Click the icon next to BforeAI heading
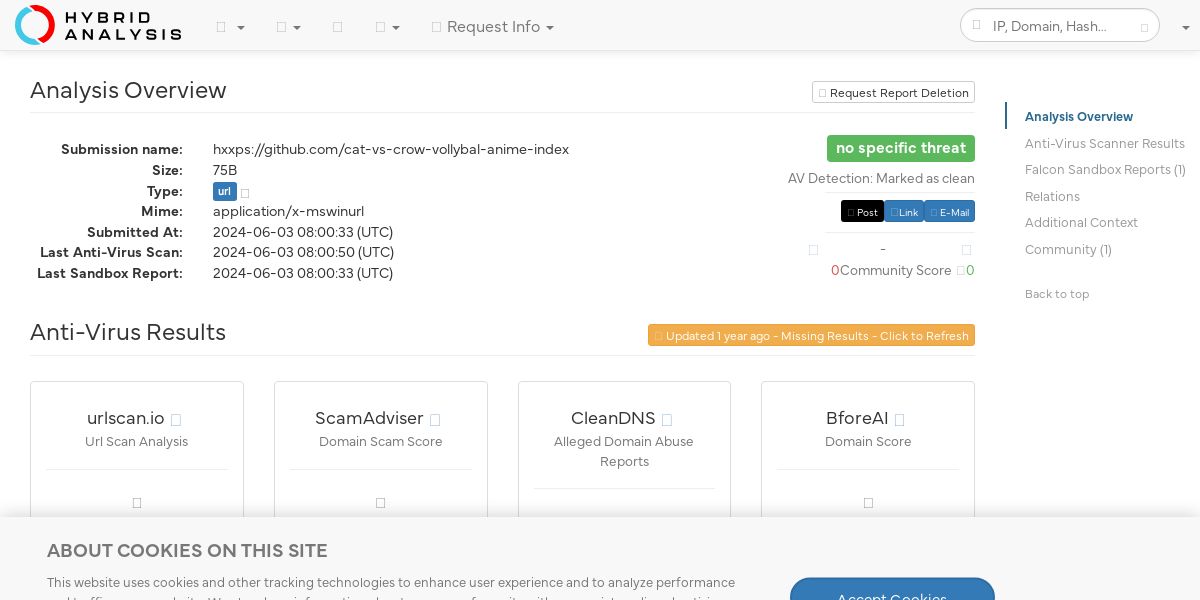Screen dimensions: 1200x600 (899, 420)
